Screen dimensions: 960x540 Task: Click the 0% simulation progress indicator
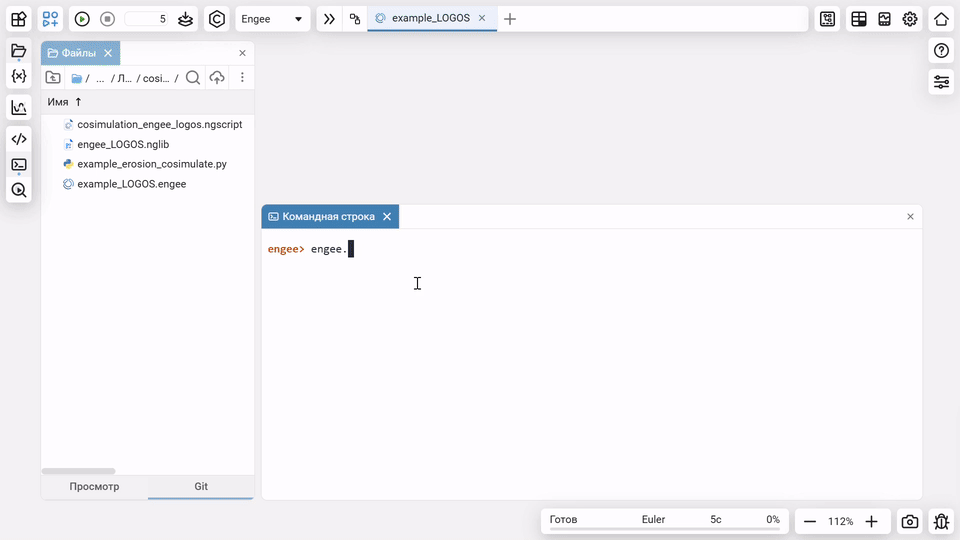[773, 520]
